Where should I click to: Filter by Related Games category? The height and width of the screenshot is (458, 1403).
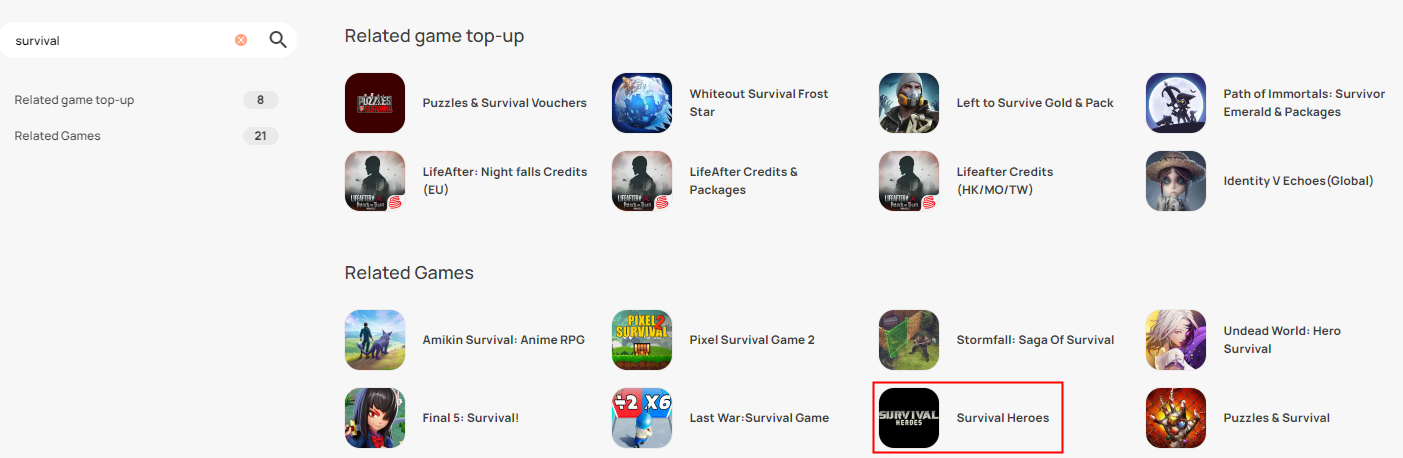pyautogui.click(x=146, y=136)
